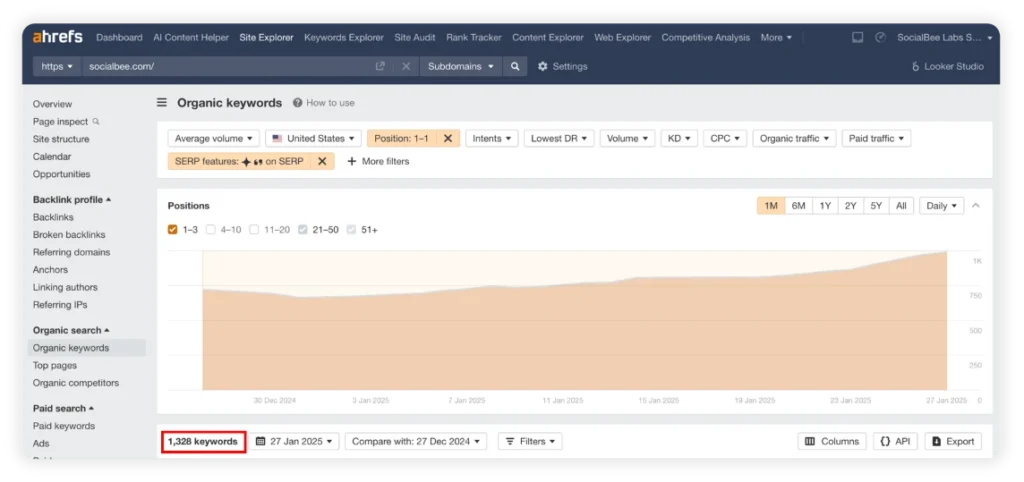Viewport: 1024px width, 482px height.
Task: Open Compare with 27 Dec 2024 dropdown
Action: pyautogui.click(x=416, y=442)
